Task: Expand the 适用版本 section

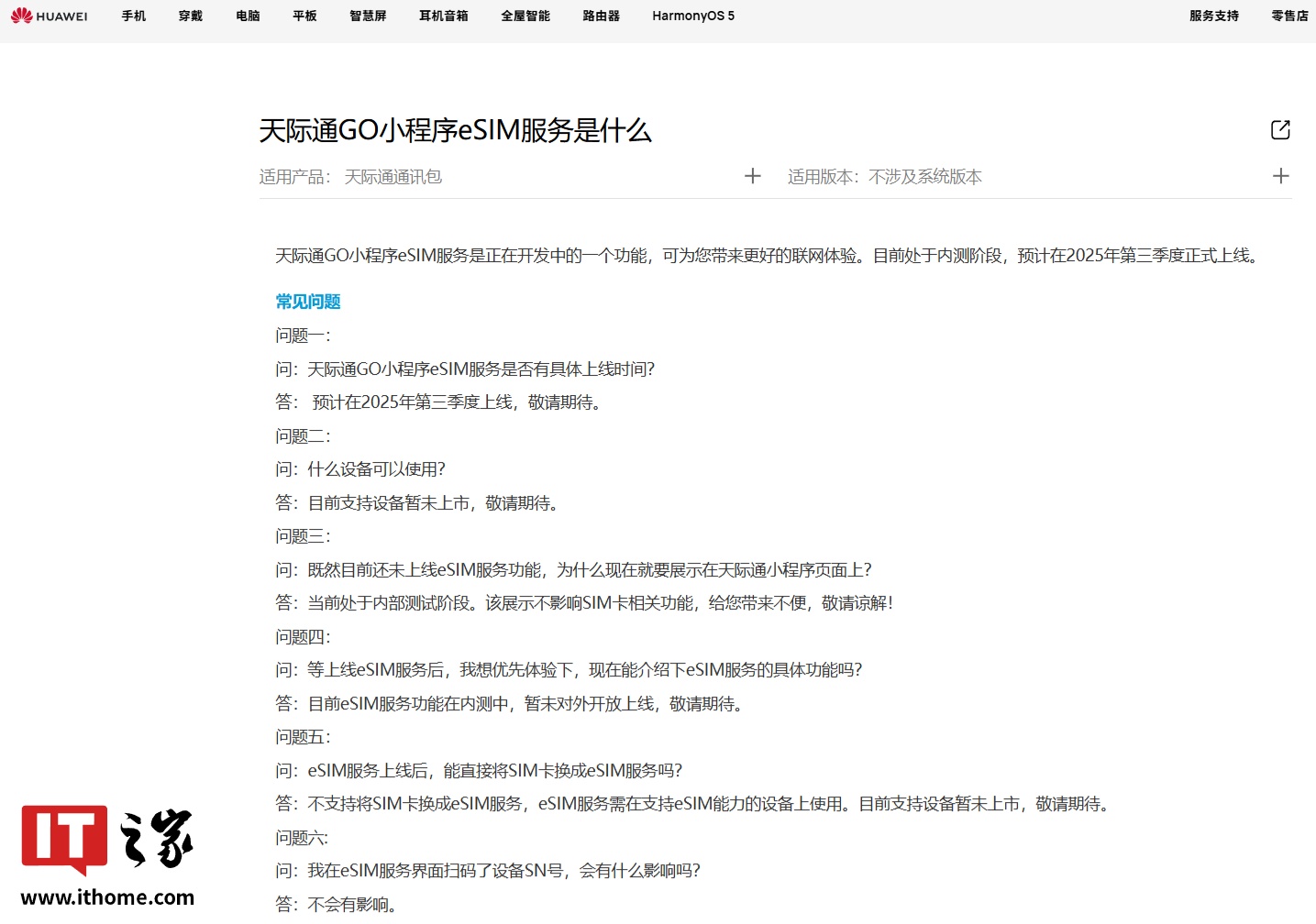Action: pos(1280,175)
